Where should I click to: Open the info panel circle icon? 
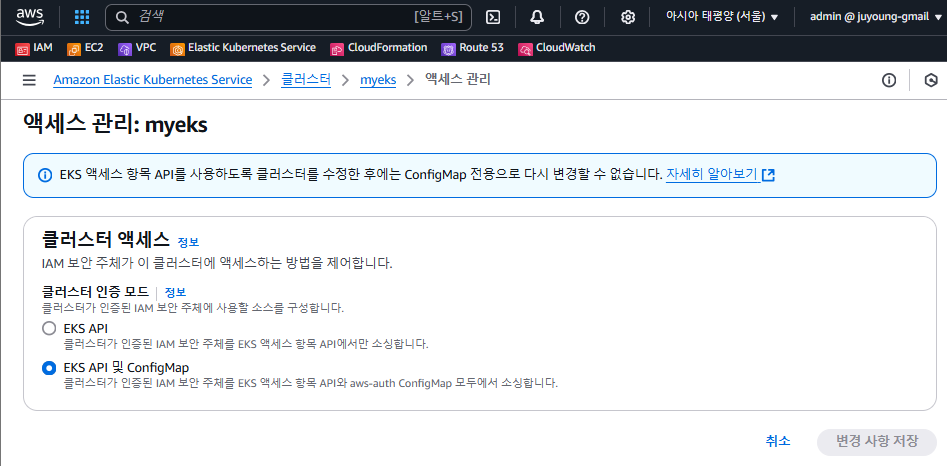[888, 80]
